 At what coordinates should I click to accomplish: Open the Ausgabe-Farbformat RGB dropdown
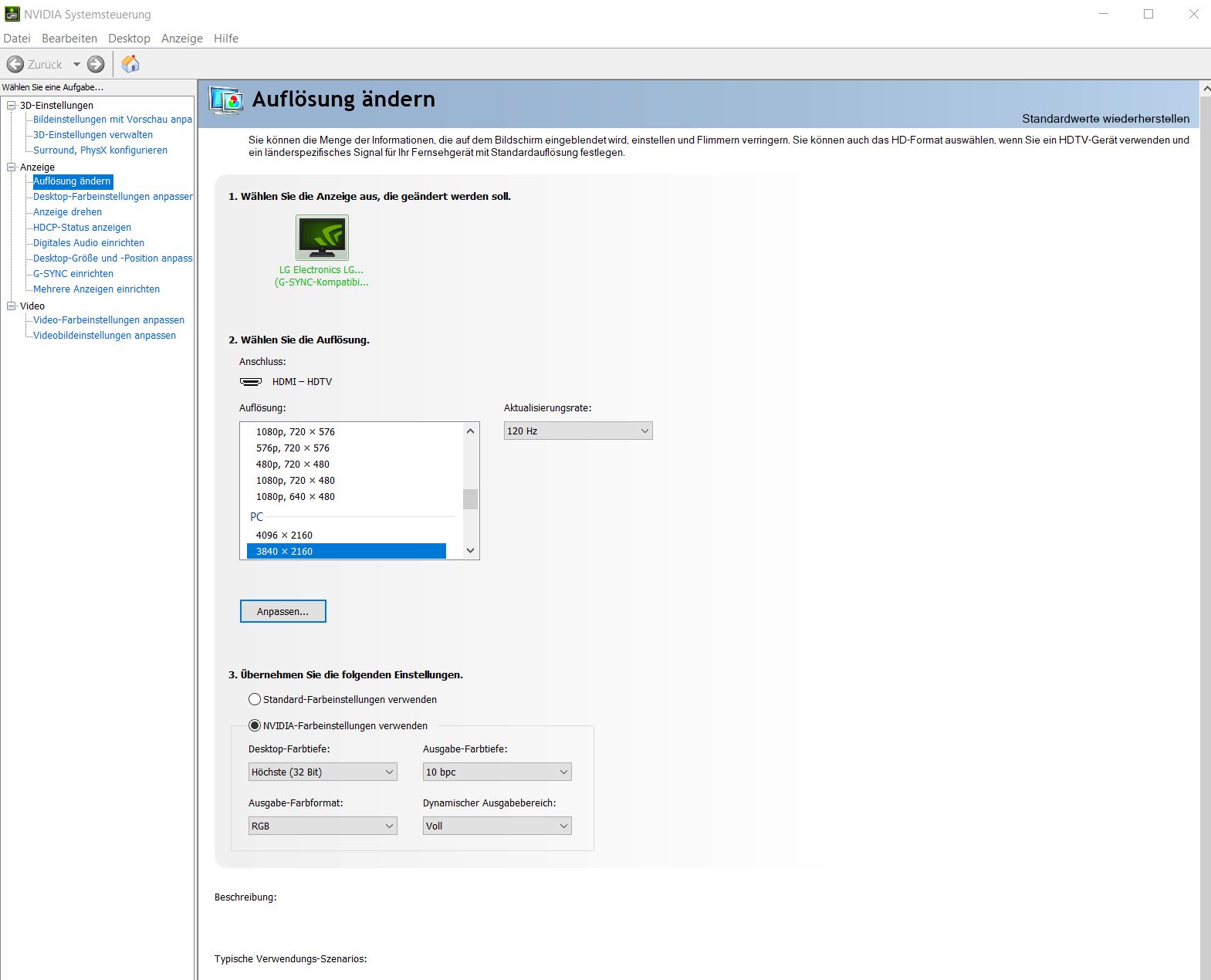323,826
